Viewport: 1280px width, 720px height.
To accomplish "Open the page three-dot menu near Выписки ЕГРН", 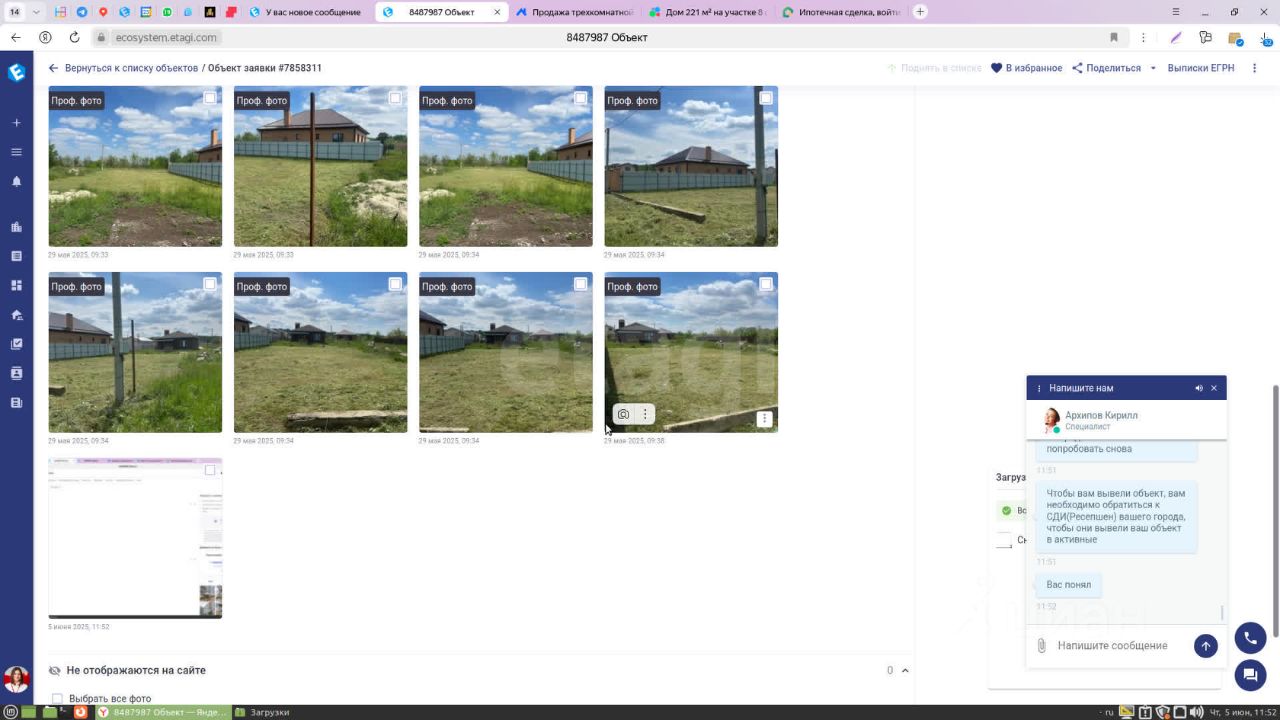I will coord(1255,68).
